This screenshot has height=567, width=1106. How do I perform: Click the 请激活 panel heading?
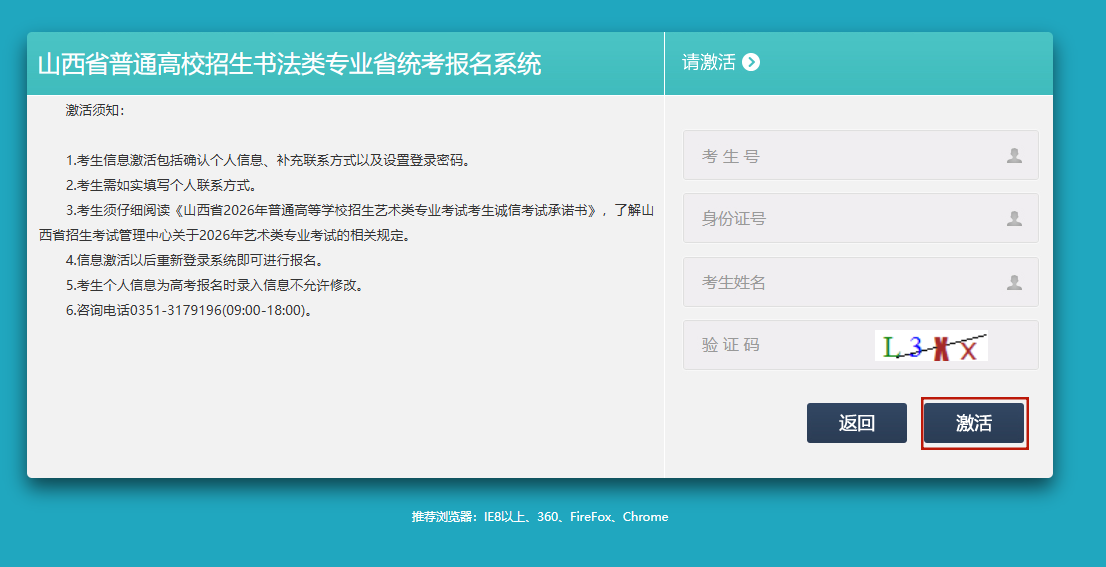tap(708, 63)
